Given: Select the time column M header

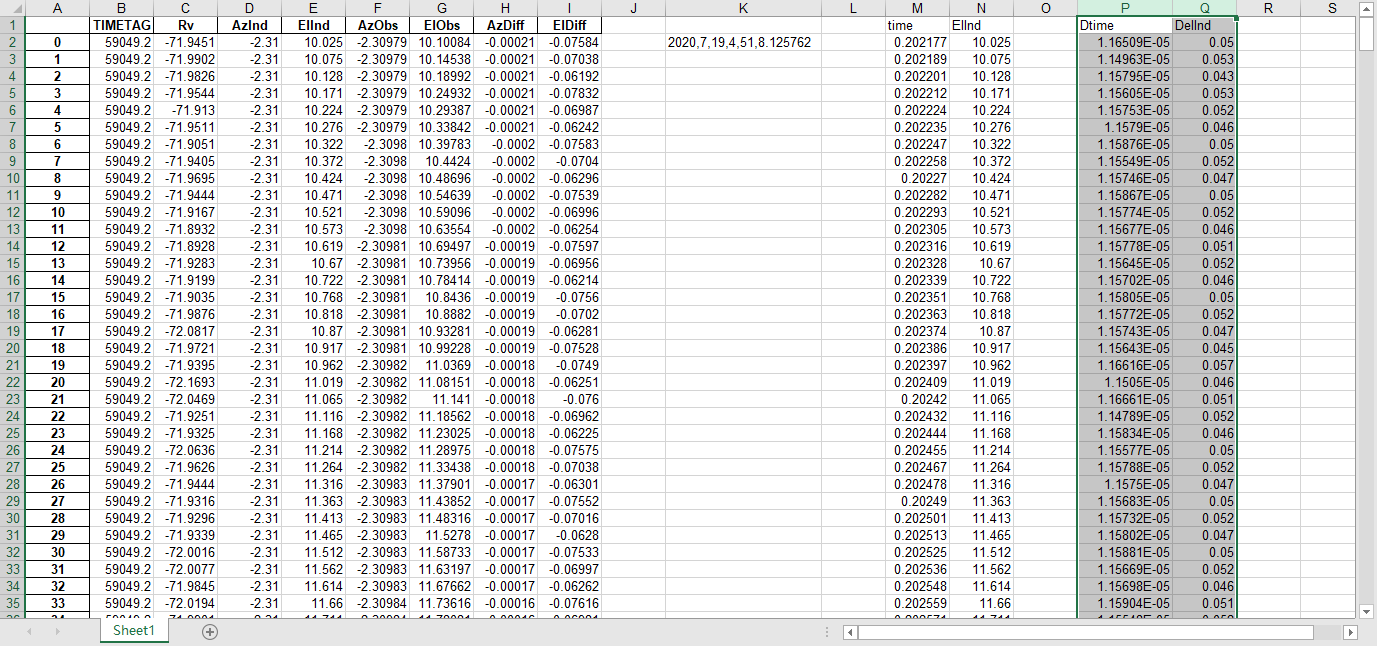Looking at the screenshot, I should pyautogui.click(x=917, y=9).
